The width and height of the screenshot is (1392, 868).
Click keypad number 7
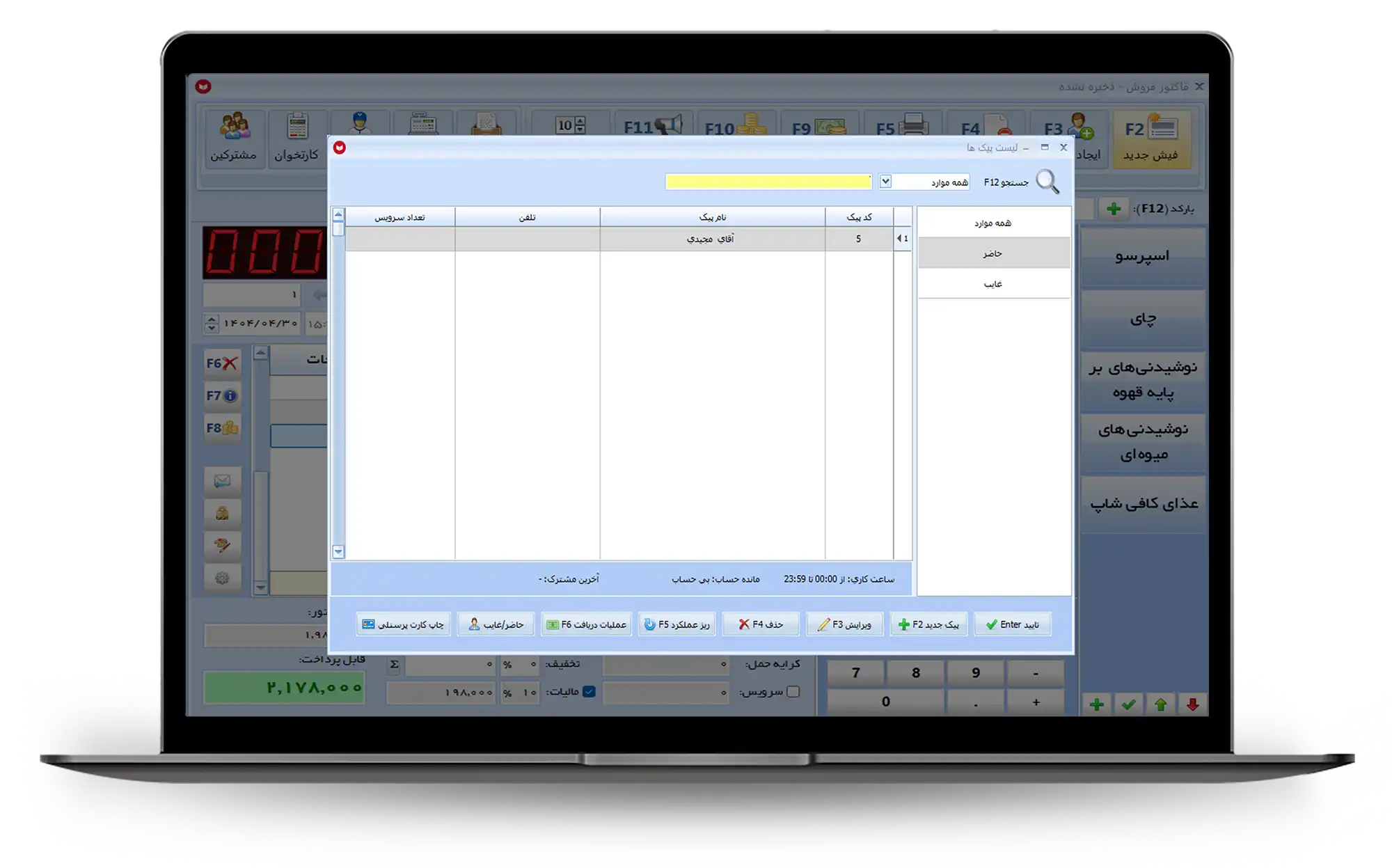[x=856, y=673]
